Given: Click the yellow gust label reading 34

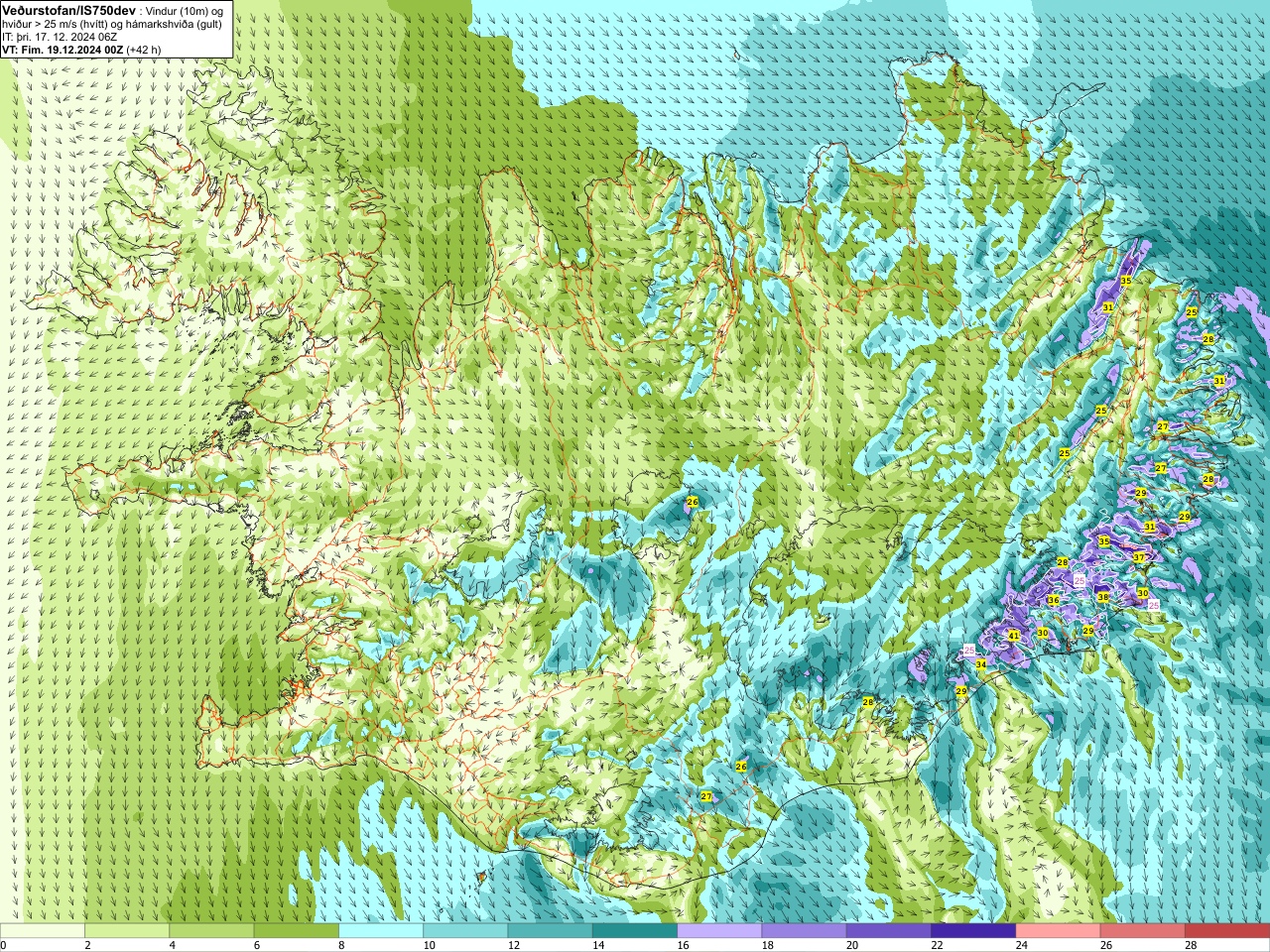Looking at the screenshot, I should 981,664.
